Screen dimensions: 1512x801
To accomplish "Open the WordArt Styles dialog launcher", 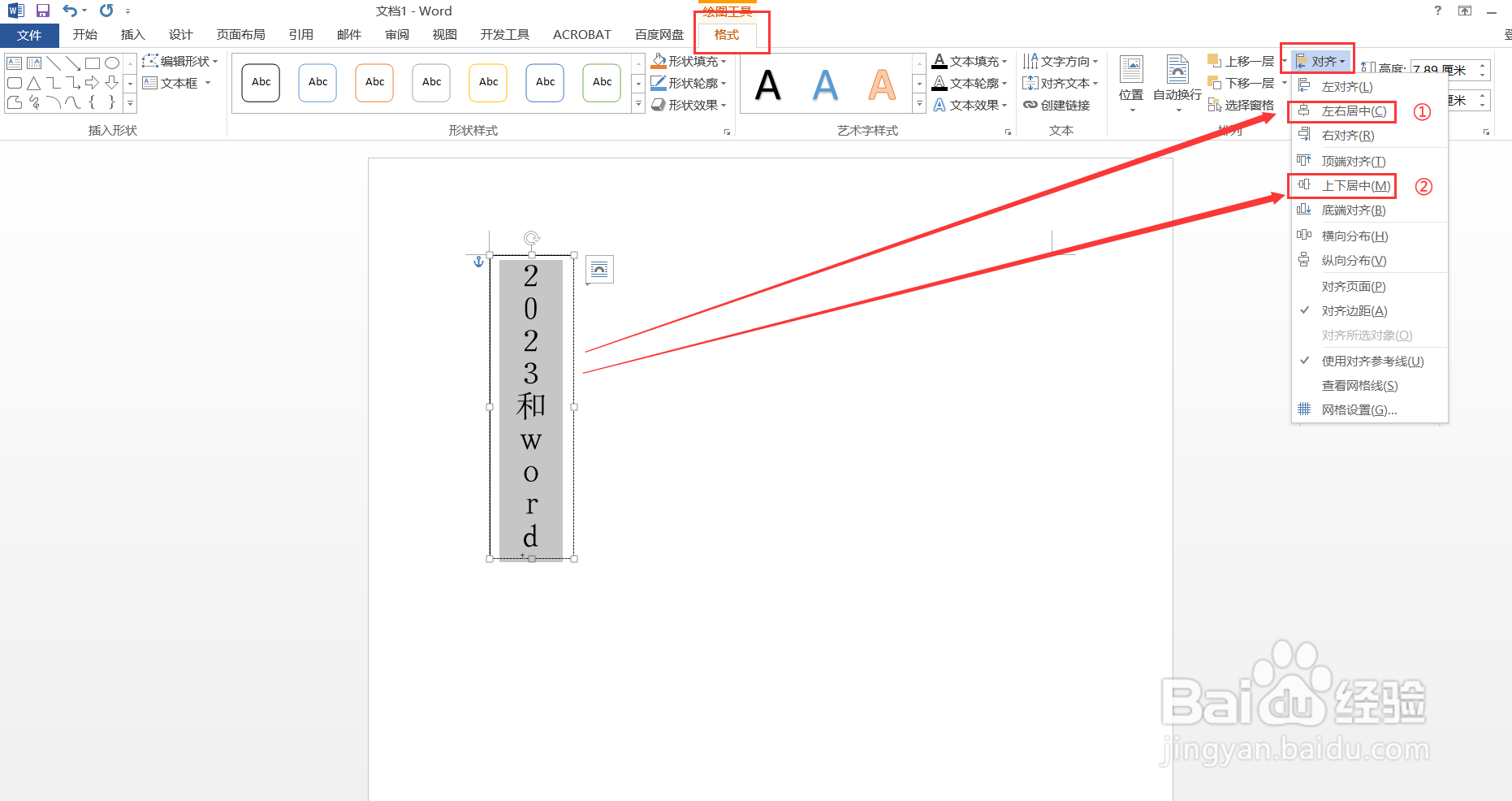I will [x=1008, y=132].
